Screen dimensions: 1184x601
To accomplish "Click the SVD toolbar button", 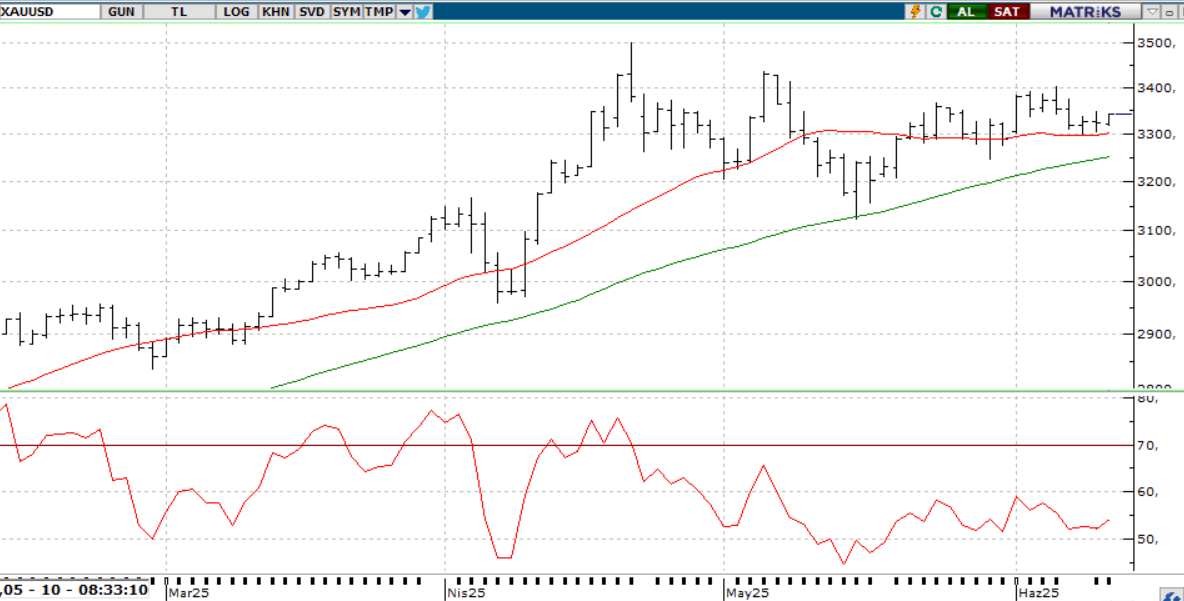I will 311,11.
